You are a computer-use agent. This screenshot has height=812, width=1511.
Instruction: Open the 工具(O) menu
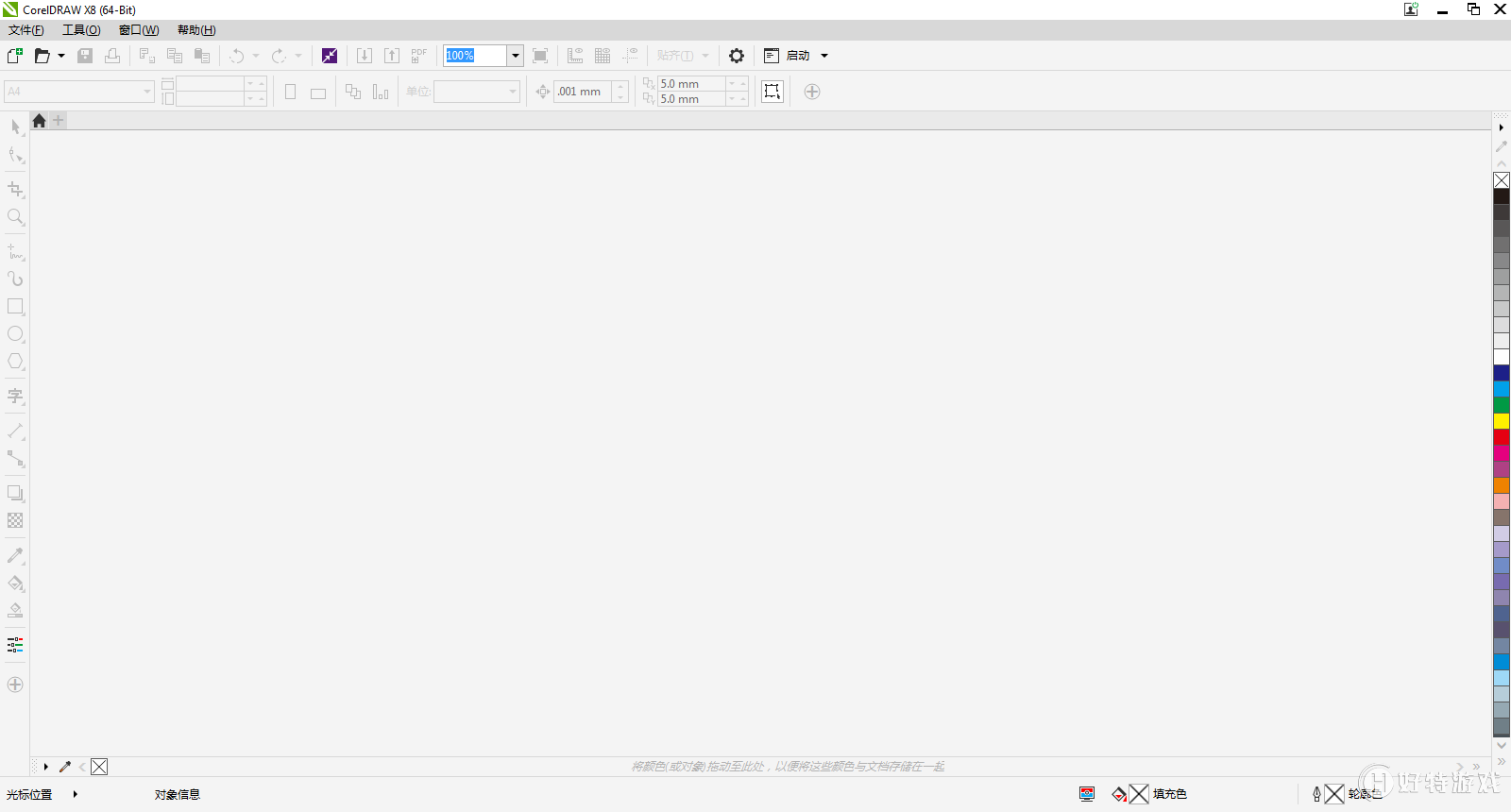point(81,30)
